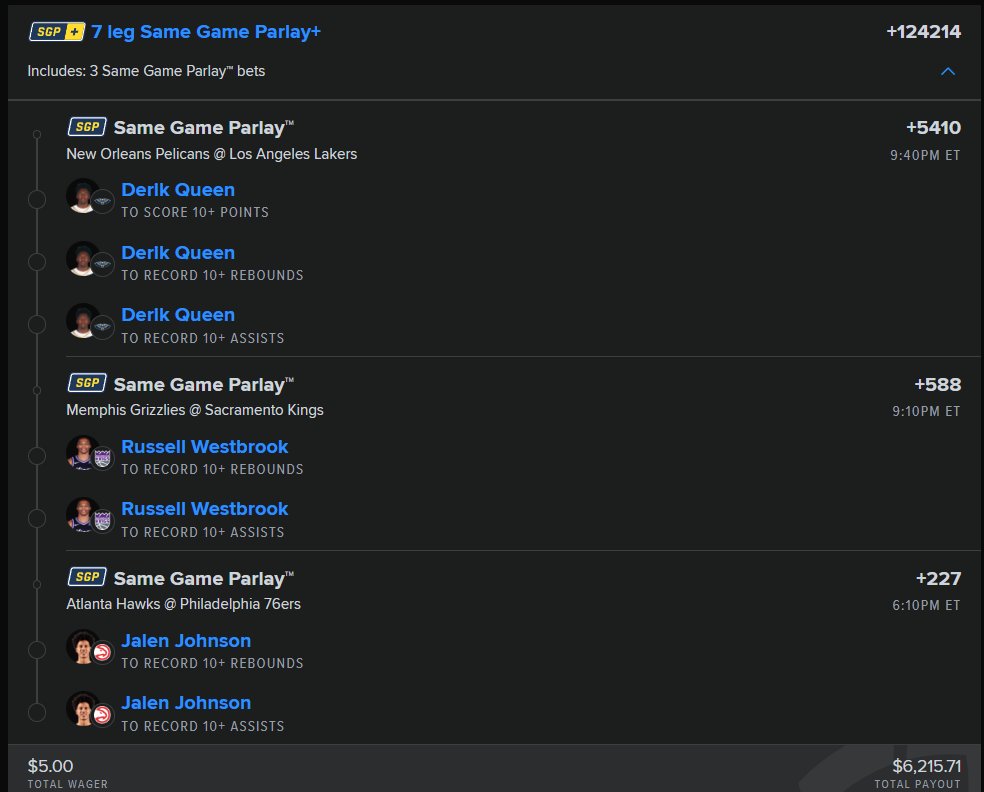
Task: Click the +588 odds for Grizzlies-Kings parlay
Action: pos(938,384)
